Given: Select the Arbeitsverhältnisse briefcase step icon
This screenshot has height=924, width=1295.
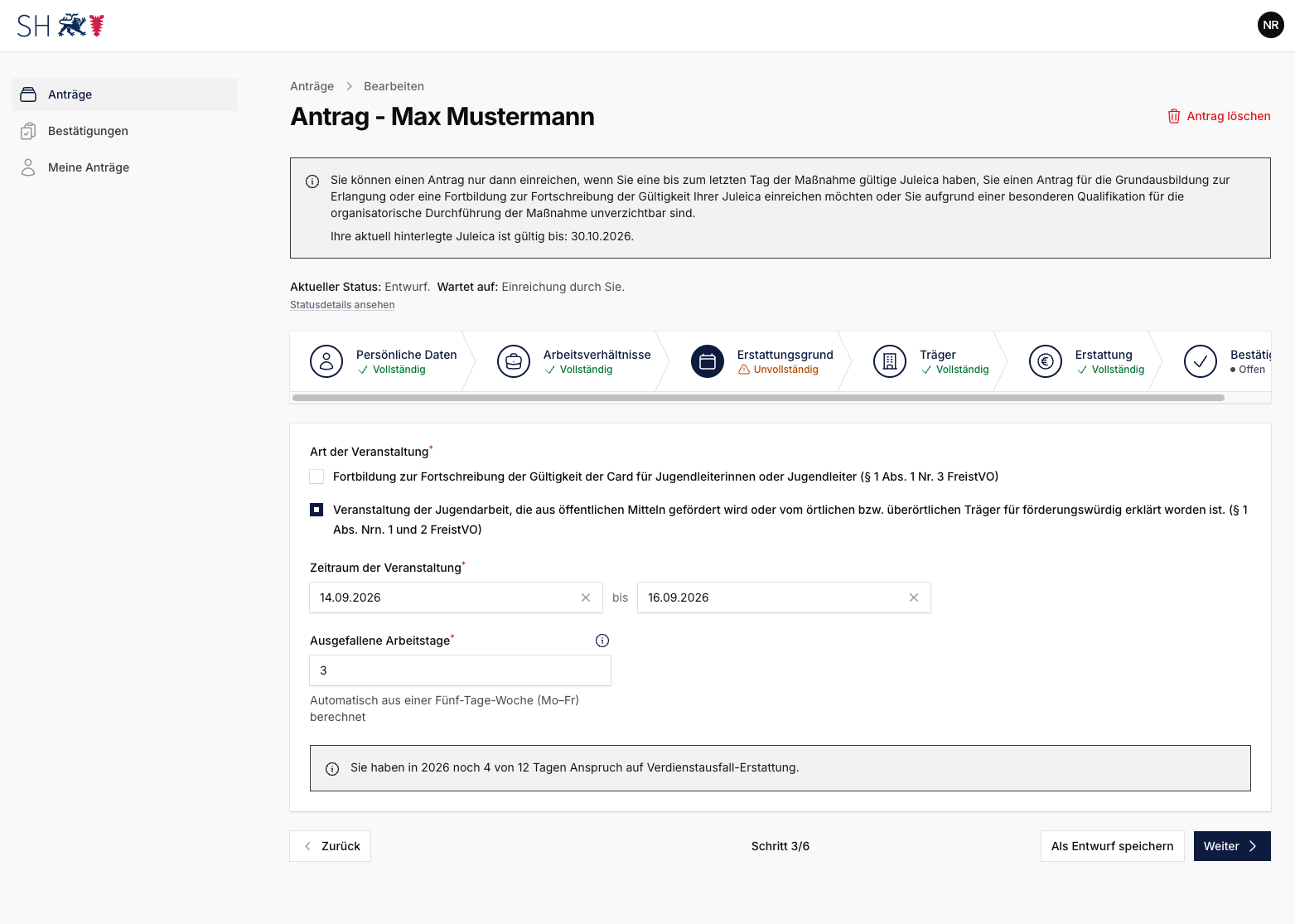Looking at the screenshot, I should coord(514,361).
